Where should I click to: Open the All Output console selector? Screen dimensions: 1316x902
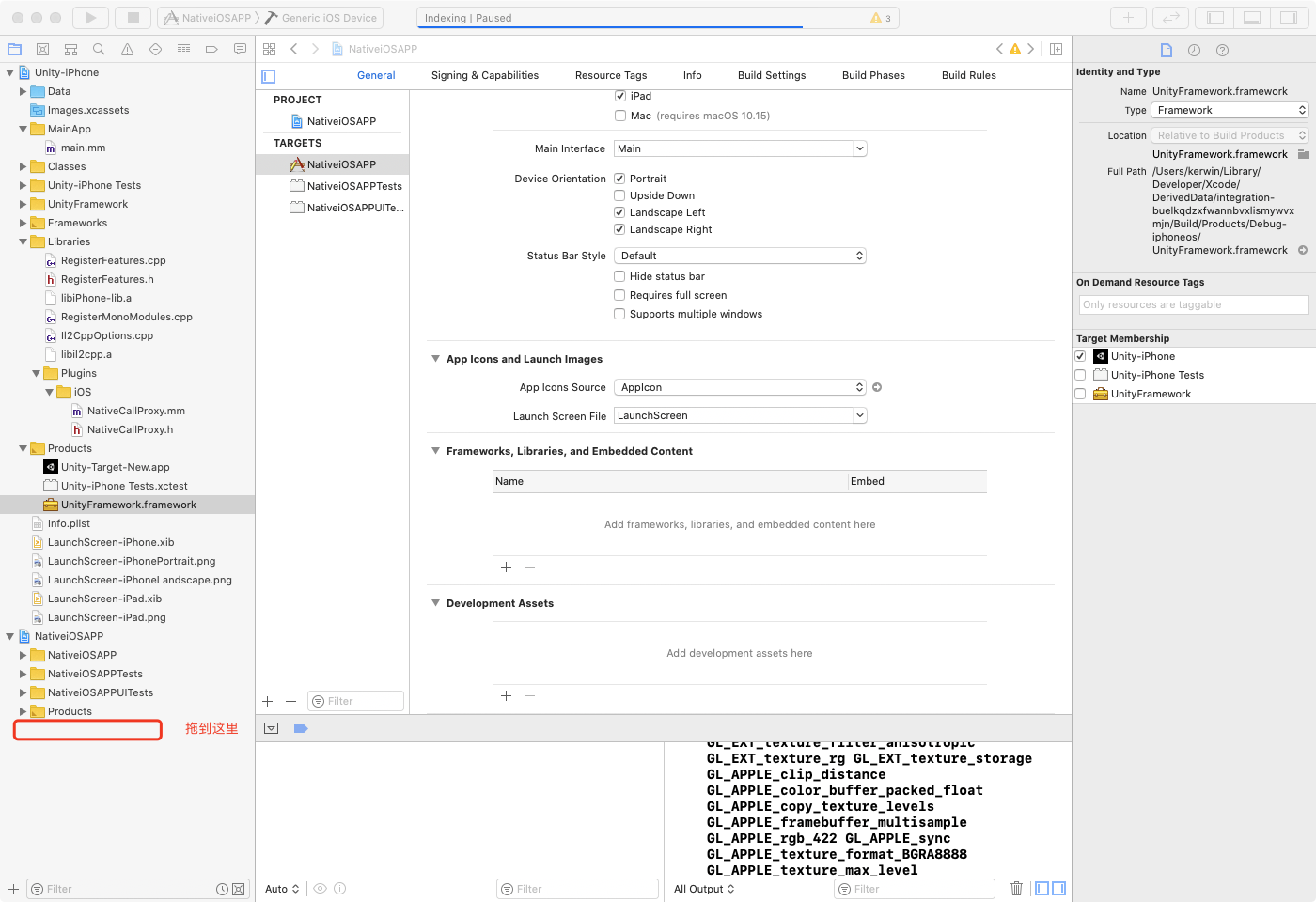click(704, 889)
